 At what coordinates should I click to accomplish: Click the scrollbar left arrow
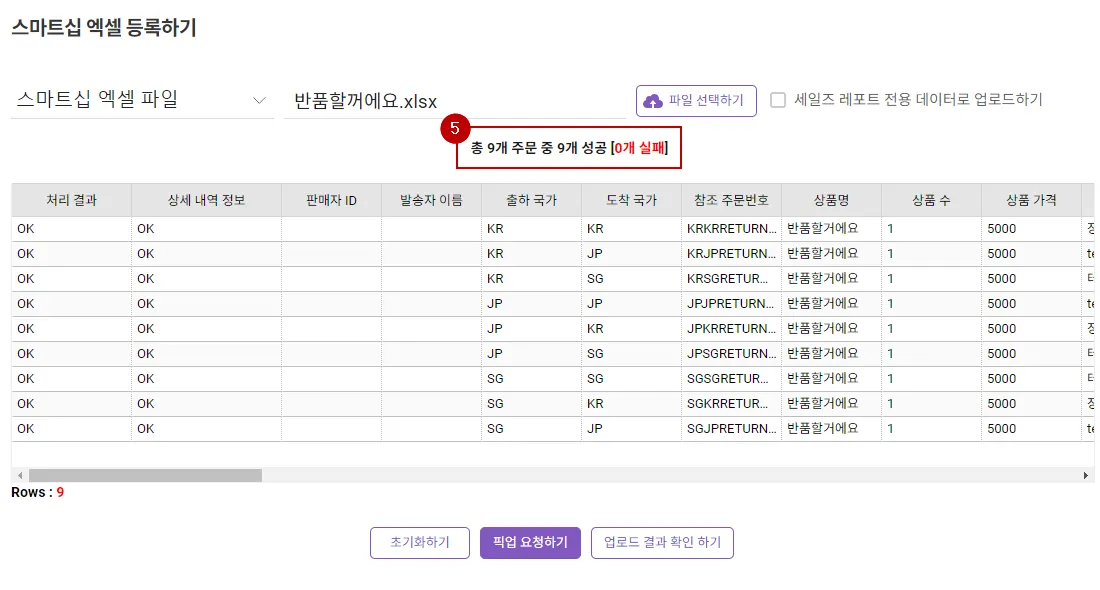tap(20, 476)
